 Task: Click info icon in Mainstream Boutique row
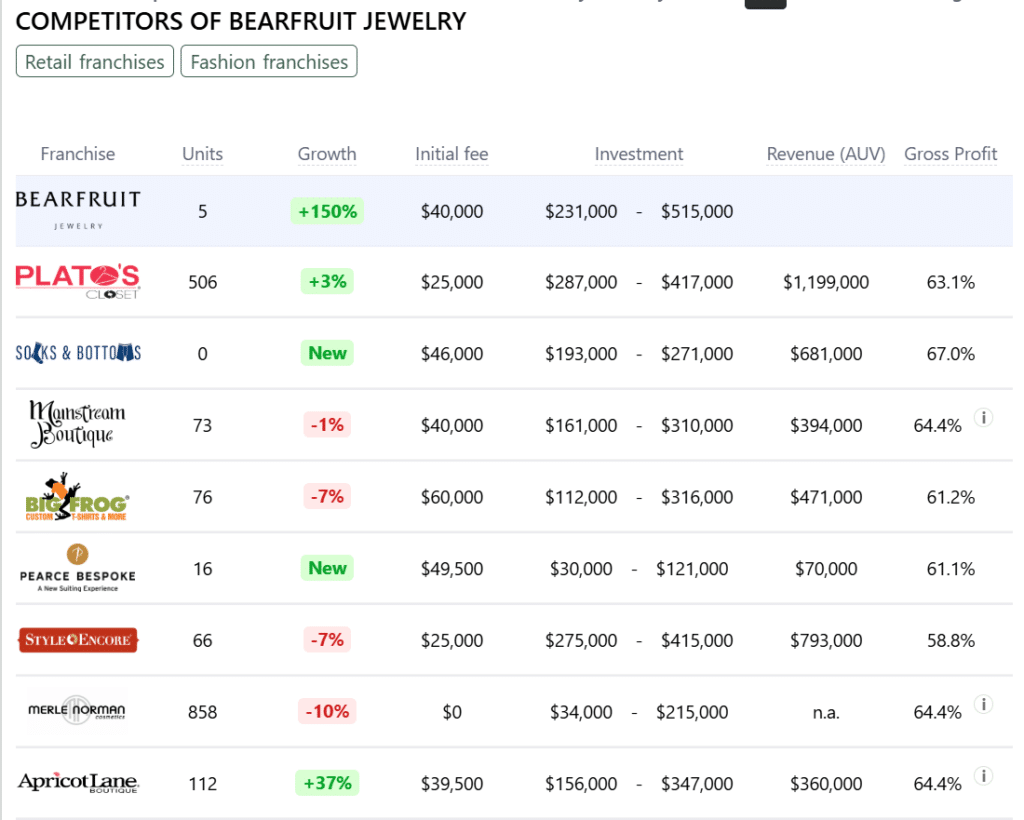click(x=984, y=417)
